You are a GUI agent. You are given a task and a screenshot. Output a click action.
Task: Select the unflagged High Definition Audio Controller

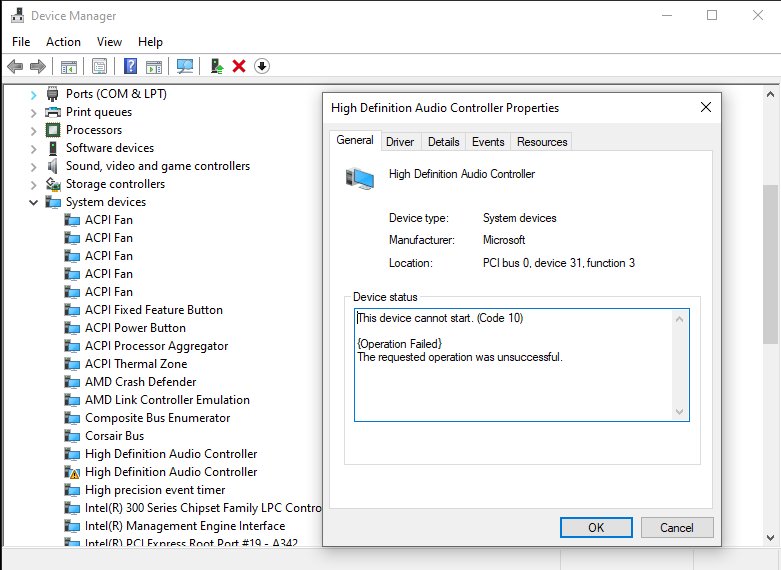(171, 454)
